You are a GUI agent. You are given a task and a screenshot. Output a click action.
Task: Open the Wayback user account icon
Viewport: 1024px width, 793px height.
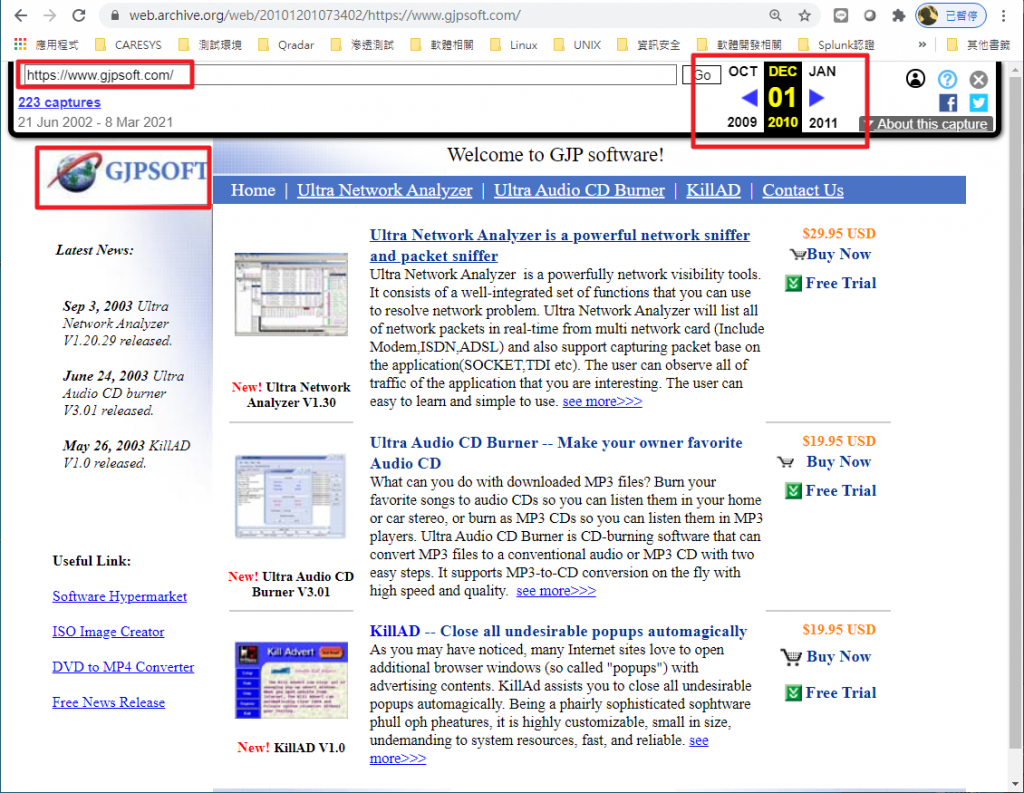tap(916, 79)
